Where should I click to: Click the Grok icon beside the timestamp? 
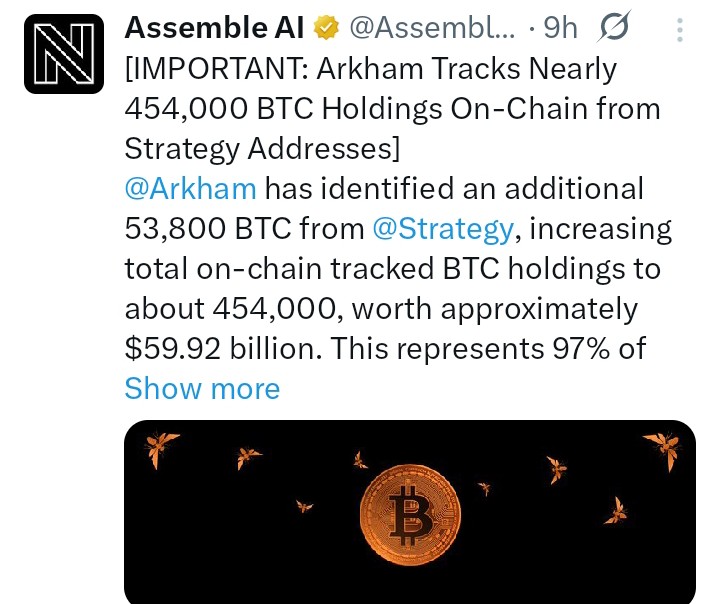point(615,29)
